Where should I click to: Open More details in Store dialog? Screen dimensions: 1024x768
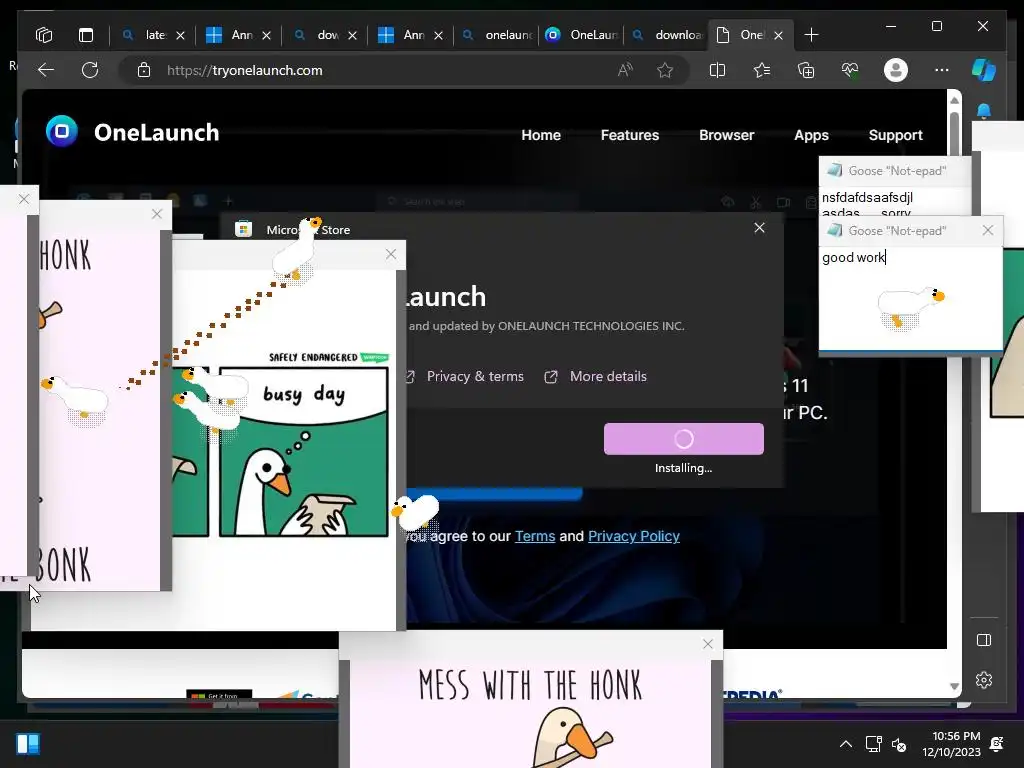595,376
